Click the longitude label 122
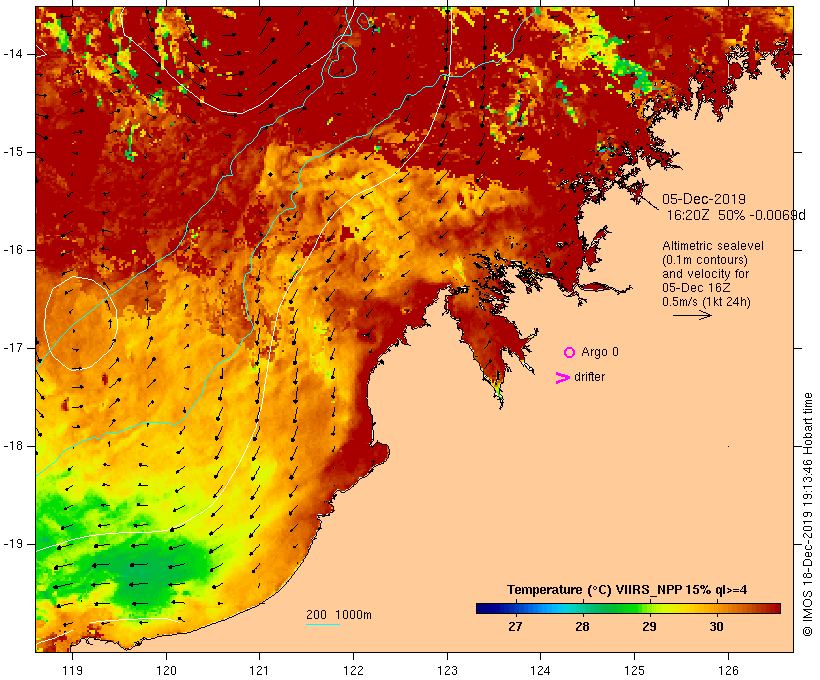This screenshot has width=820, height=680. pos(353,671)
